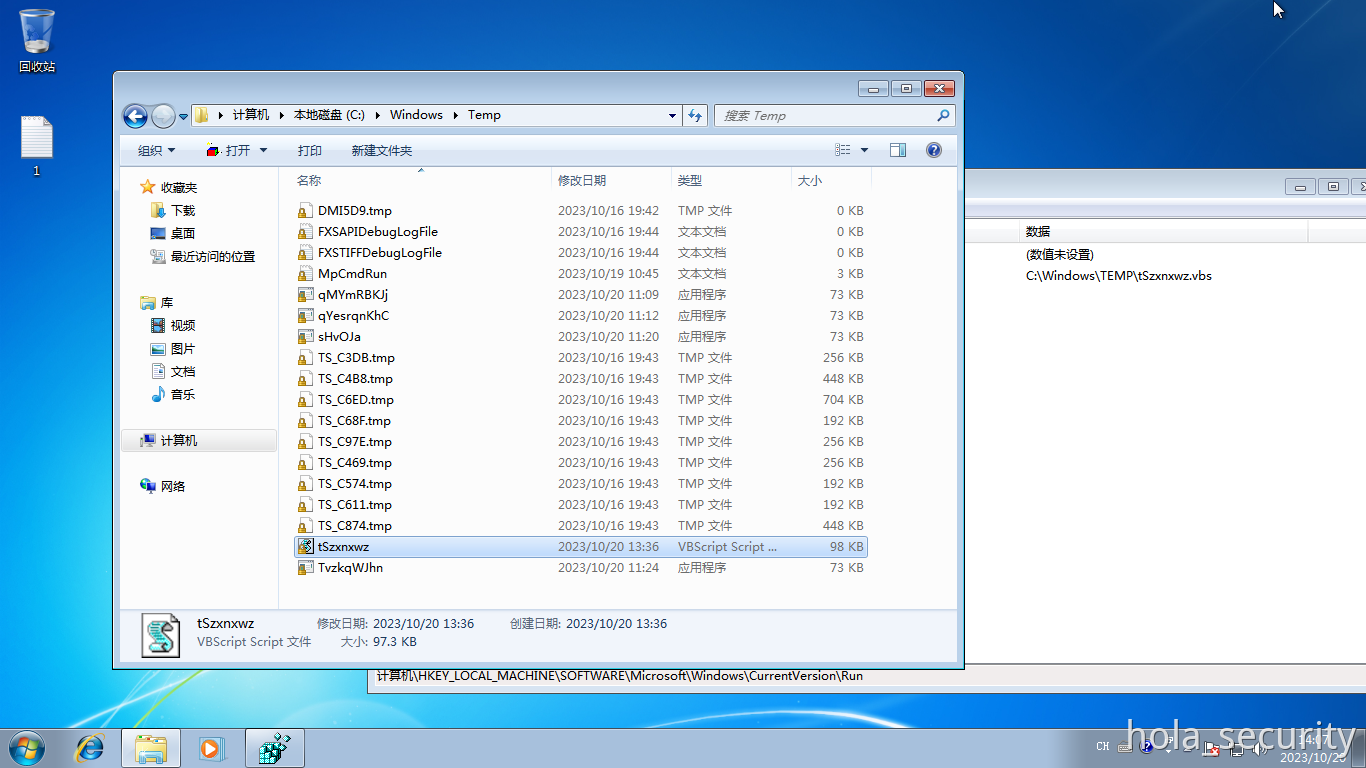This screenshot has height=768, width=1366.
Task: Click 新建文件夹 to create a new folder
Action: (382, 149)
